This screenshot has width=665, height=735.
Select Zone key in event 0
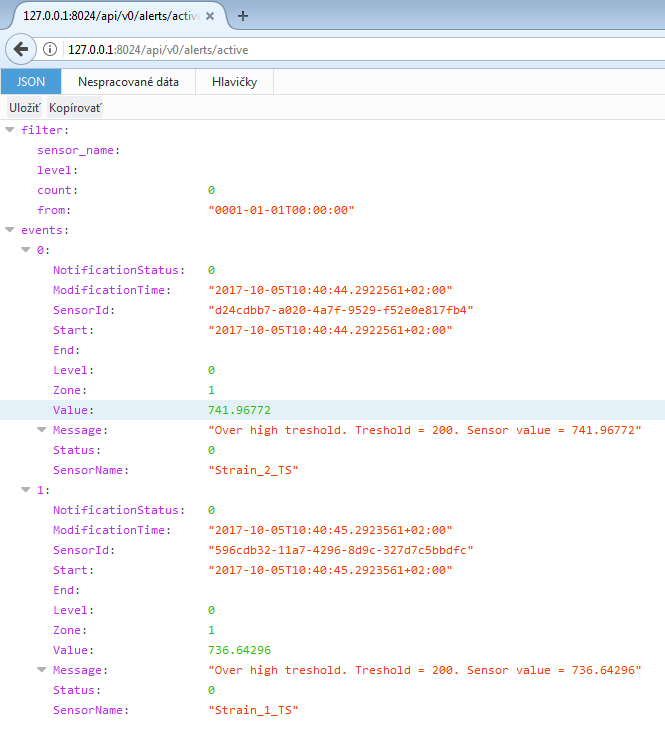coord(70,390)
